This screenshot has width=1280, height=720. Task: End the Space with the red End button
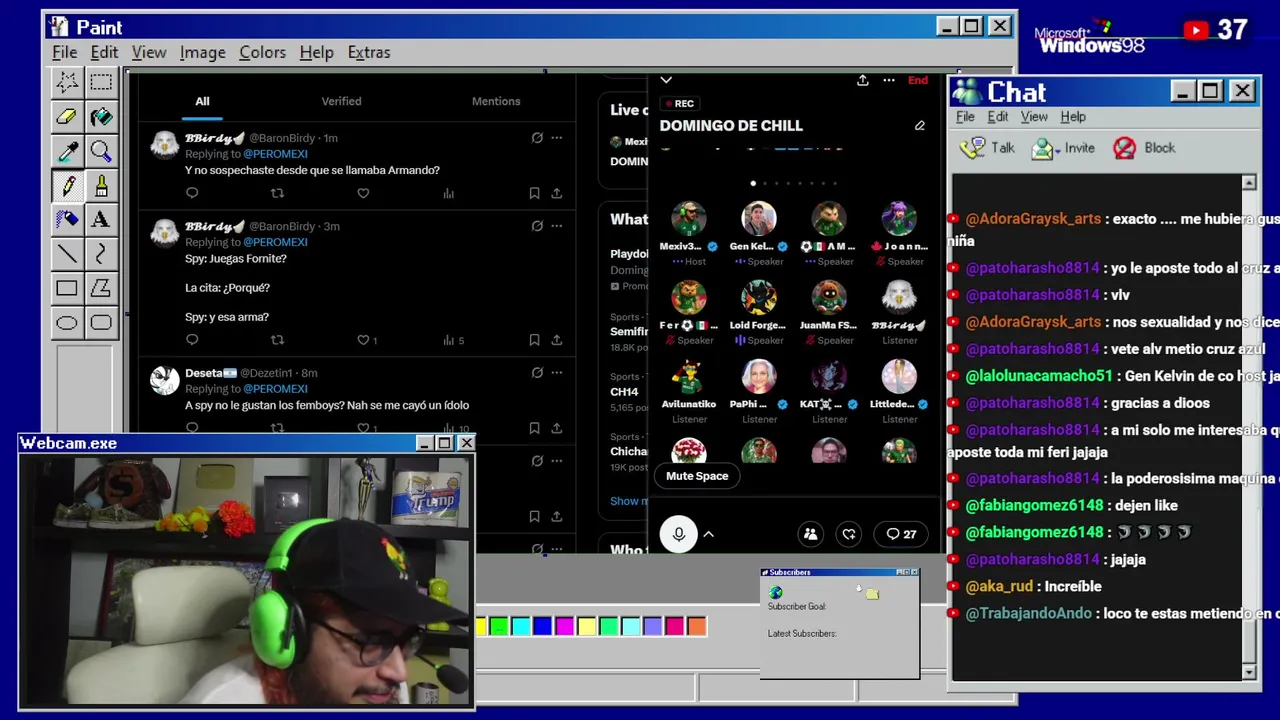pos(917,80)
